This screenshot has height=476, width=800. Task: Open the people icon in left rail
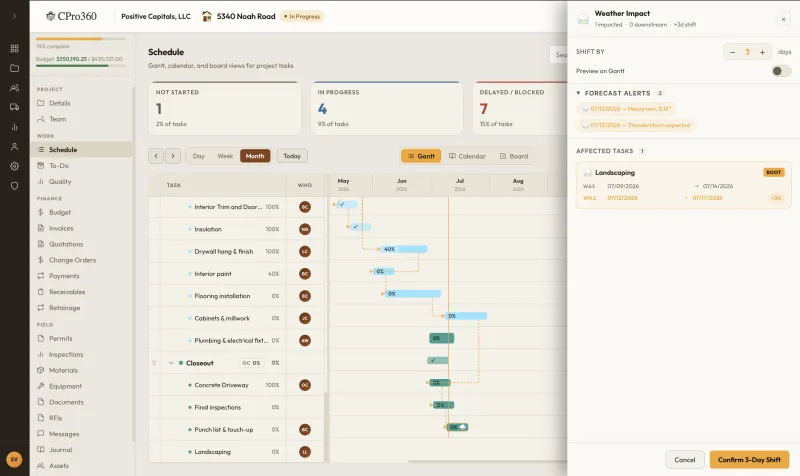coord(14,88)
